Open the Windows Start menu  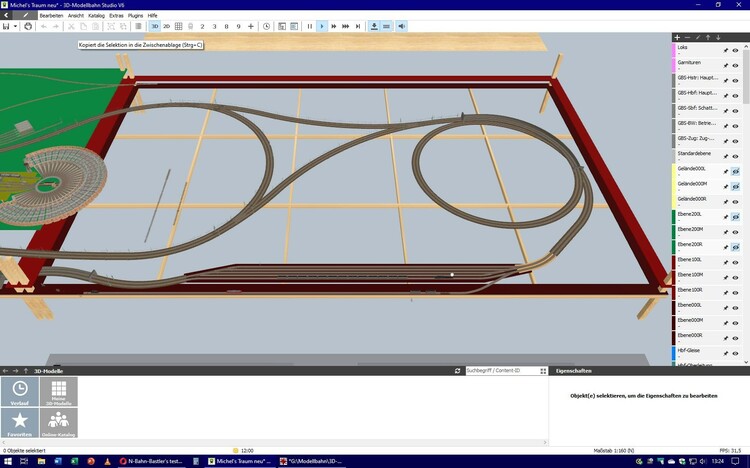tap(8, 462)
